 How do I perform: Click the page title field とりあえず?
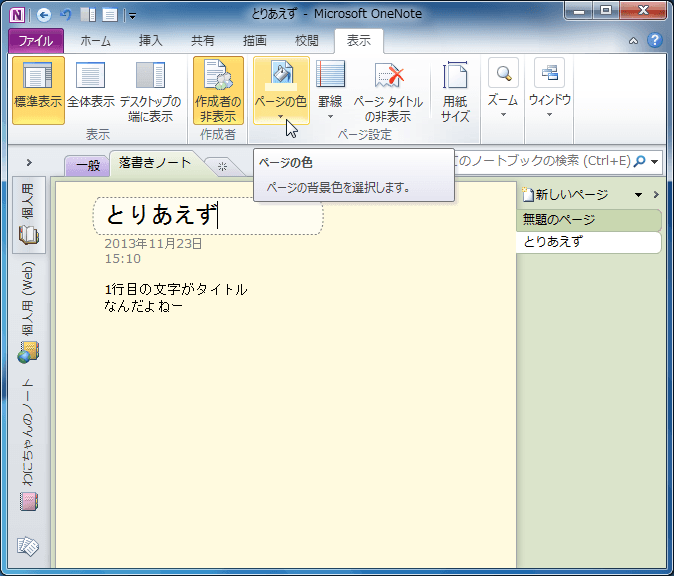point(208,216)
